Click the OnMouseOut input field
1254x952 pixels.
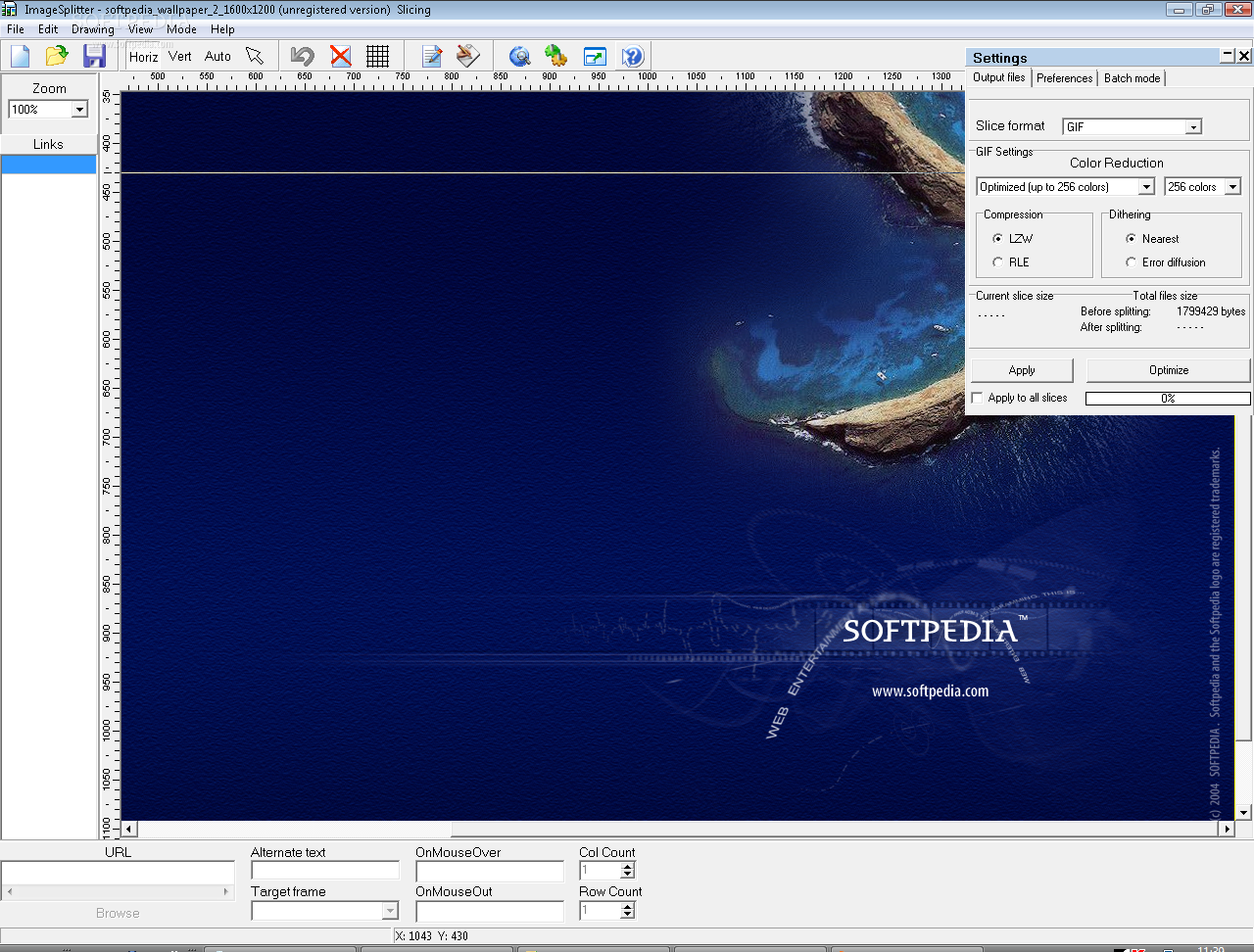tap(490, 911)
